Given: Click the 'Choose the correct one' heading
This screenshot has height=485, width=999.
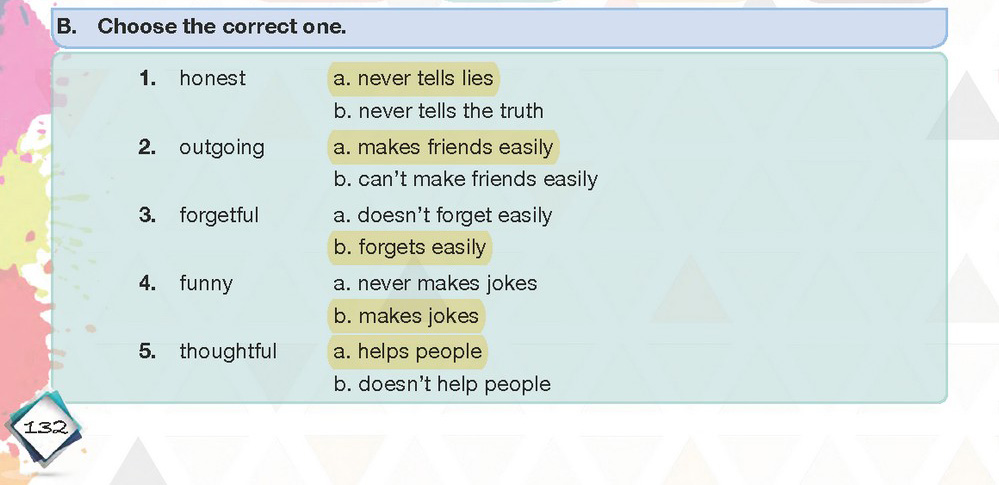Looking at the screenshot, I should 221,27.
